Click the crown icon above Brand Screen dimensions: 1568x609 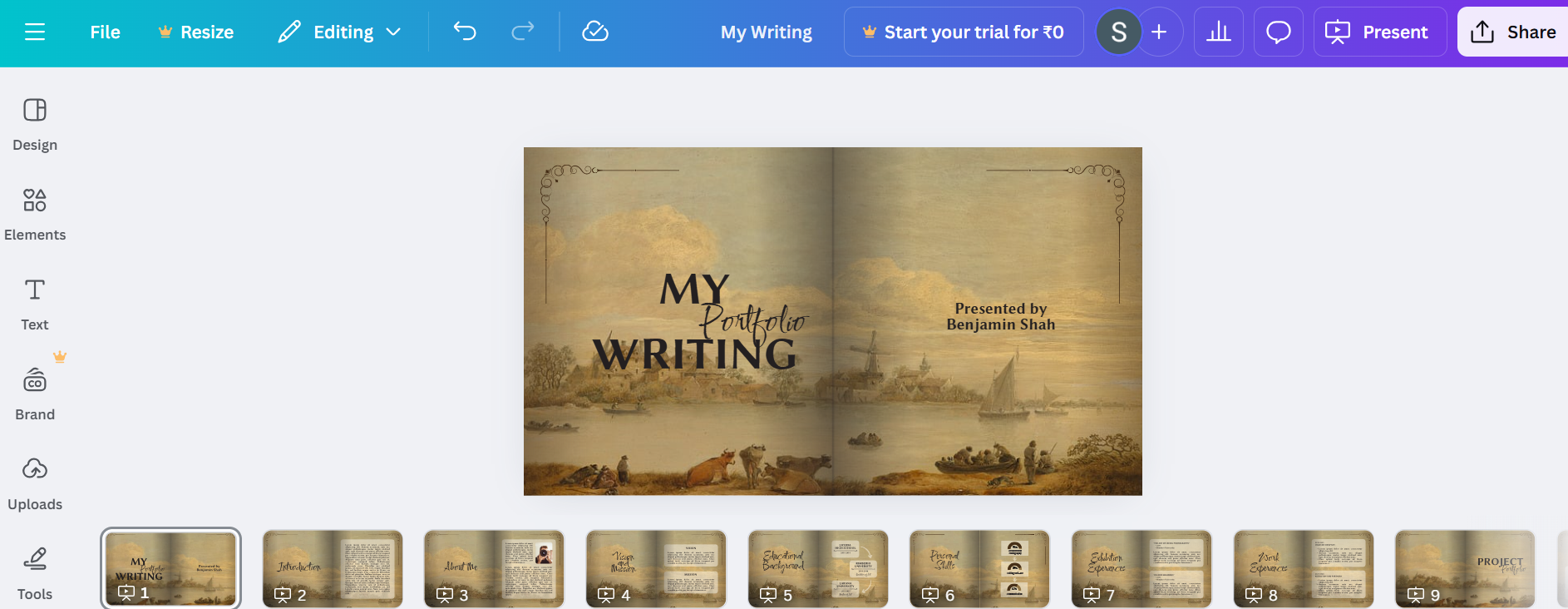(x=60, y=357)
